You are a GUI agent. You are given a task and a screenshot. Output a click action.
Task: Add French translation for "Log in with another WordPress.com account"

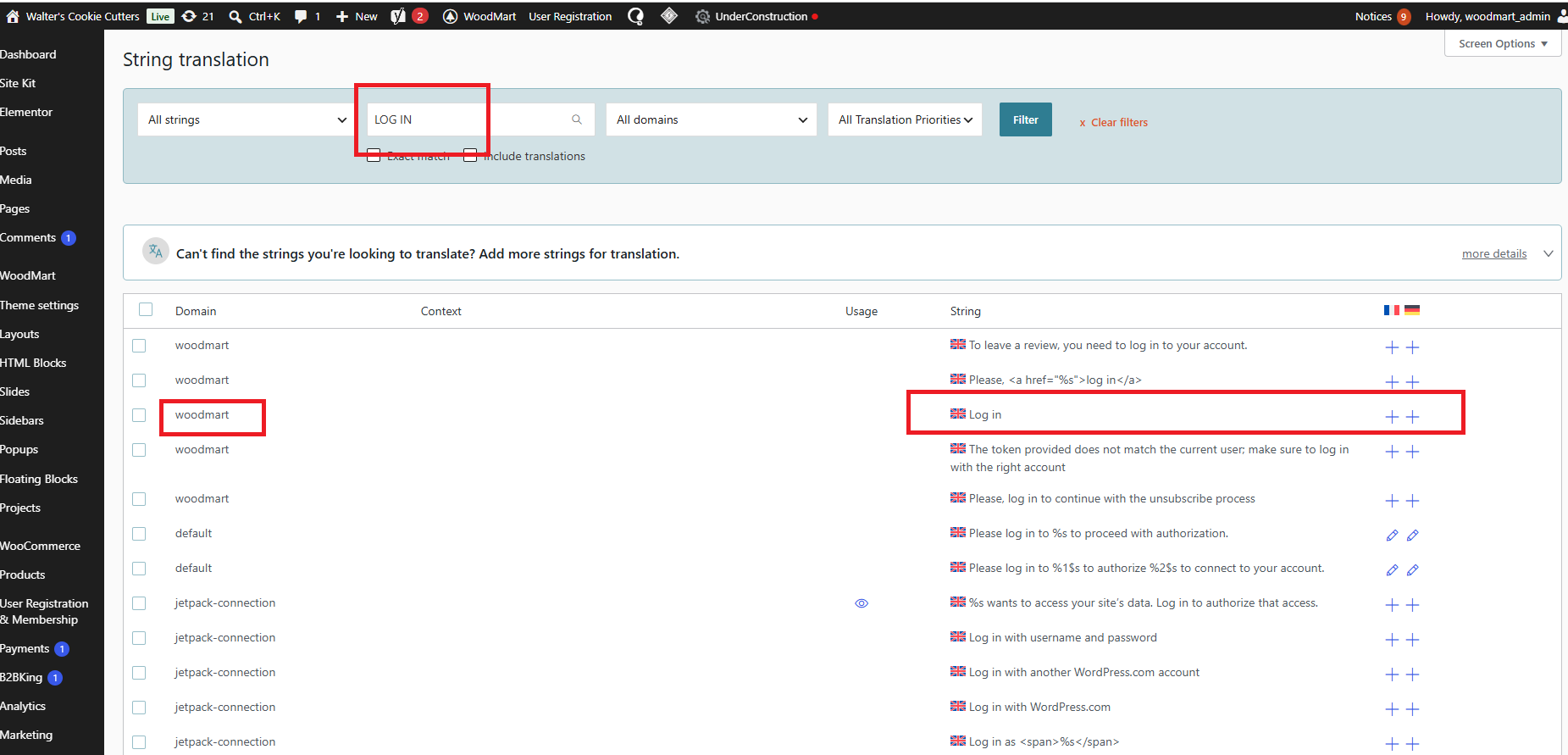click(1392, 675)
